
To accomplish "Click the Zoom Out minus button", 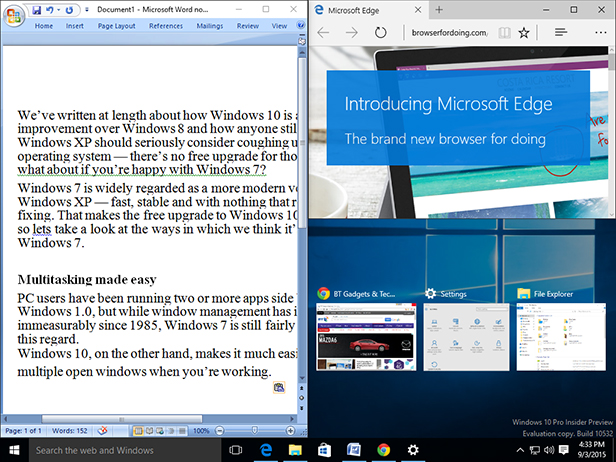I will tap(220, 431).
